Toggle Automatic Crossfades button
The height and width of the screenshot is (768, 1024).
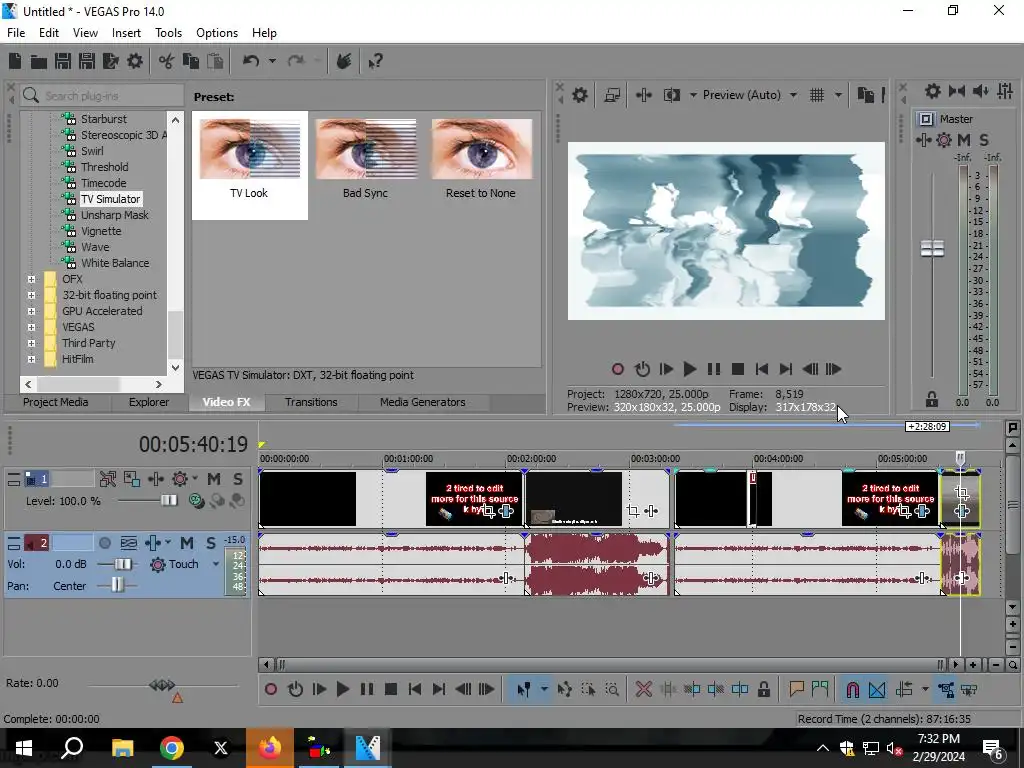pos(877,689)
